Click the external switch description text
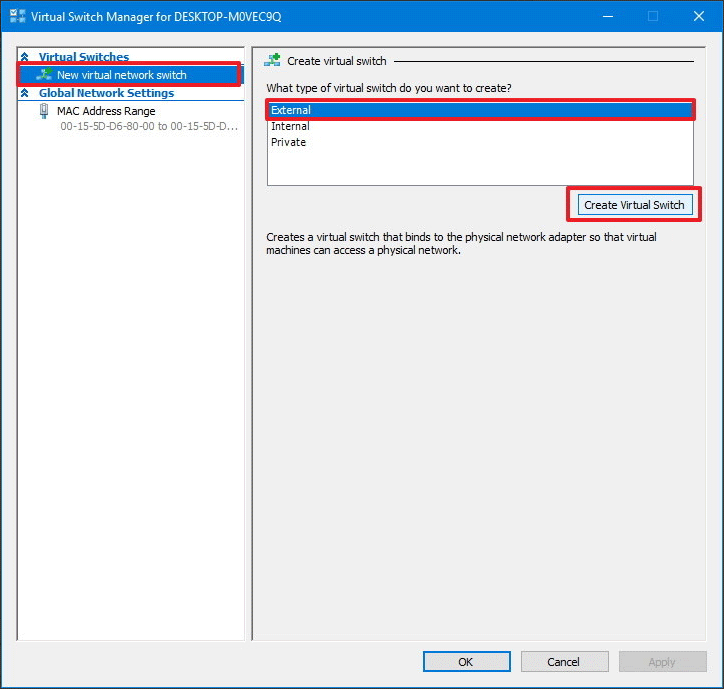The width and height of the screenshot is (724, 689). 461,243
